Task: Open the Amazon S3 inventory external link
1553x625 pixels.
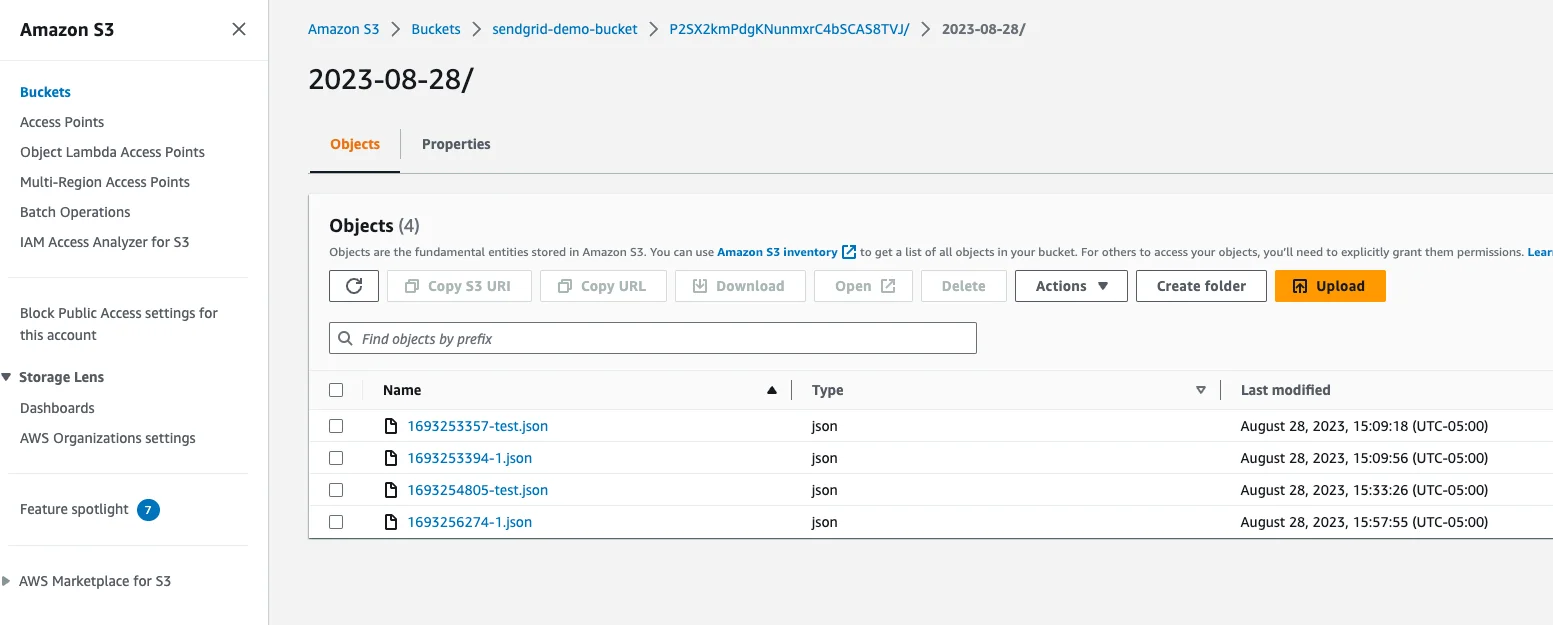Action: pyautogui.click(x=776, y=252)
